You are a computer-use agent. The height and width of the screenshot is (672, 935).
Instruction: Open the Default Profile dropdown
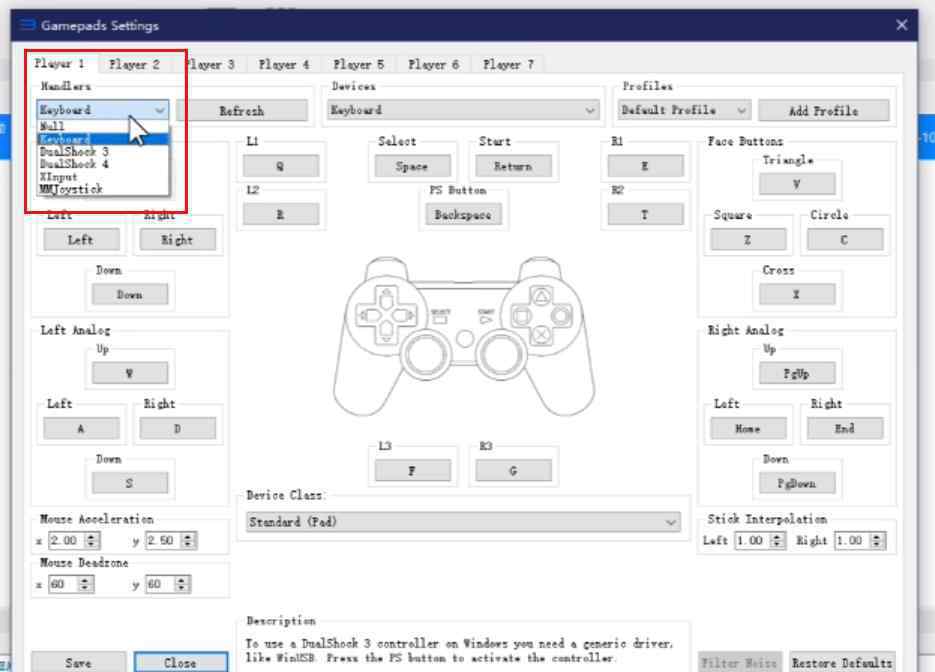click(x=684, y=110)
